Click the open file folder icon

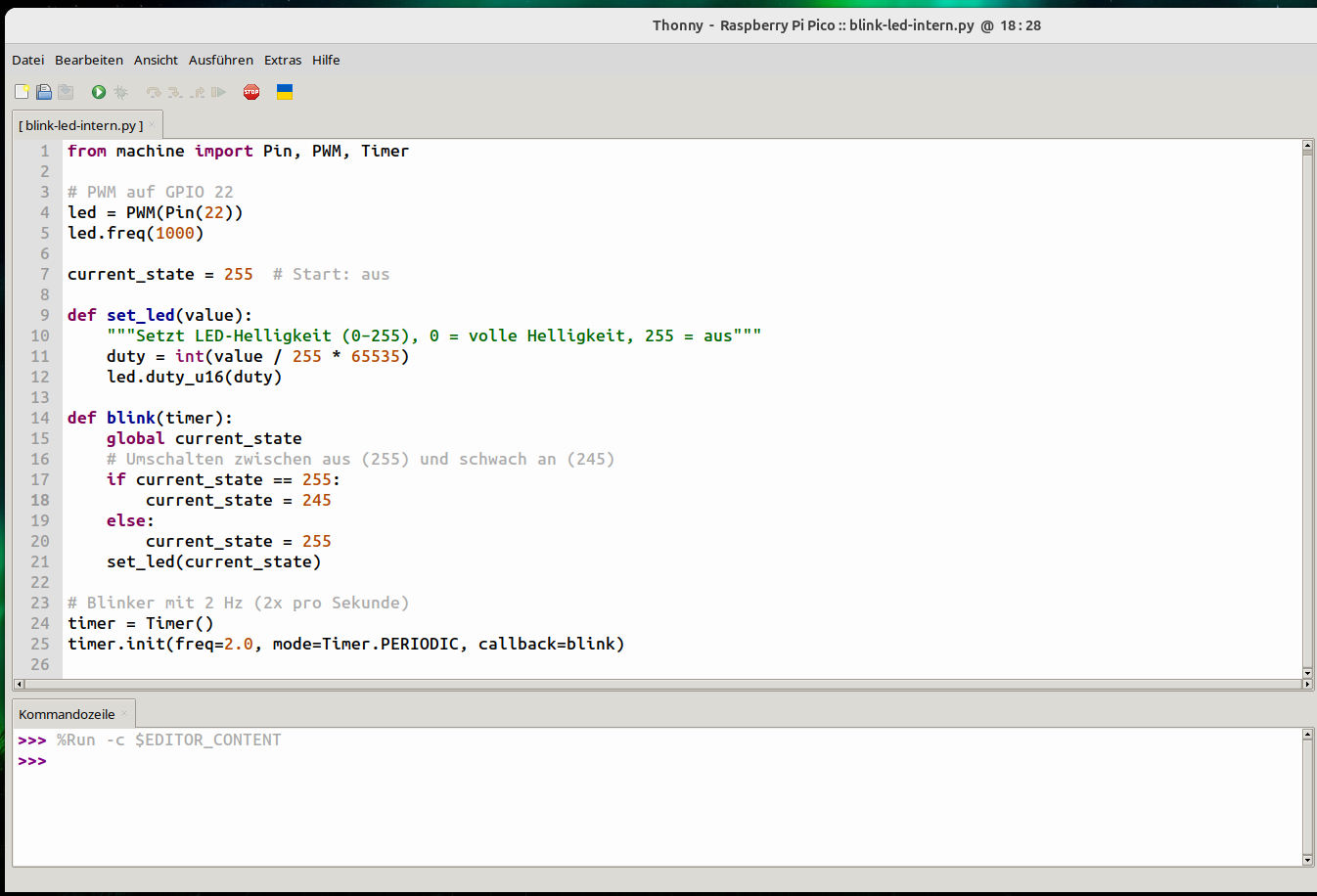[44, 92]
